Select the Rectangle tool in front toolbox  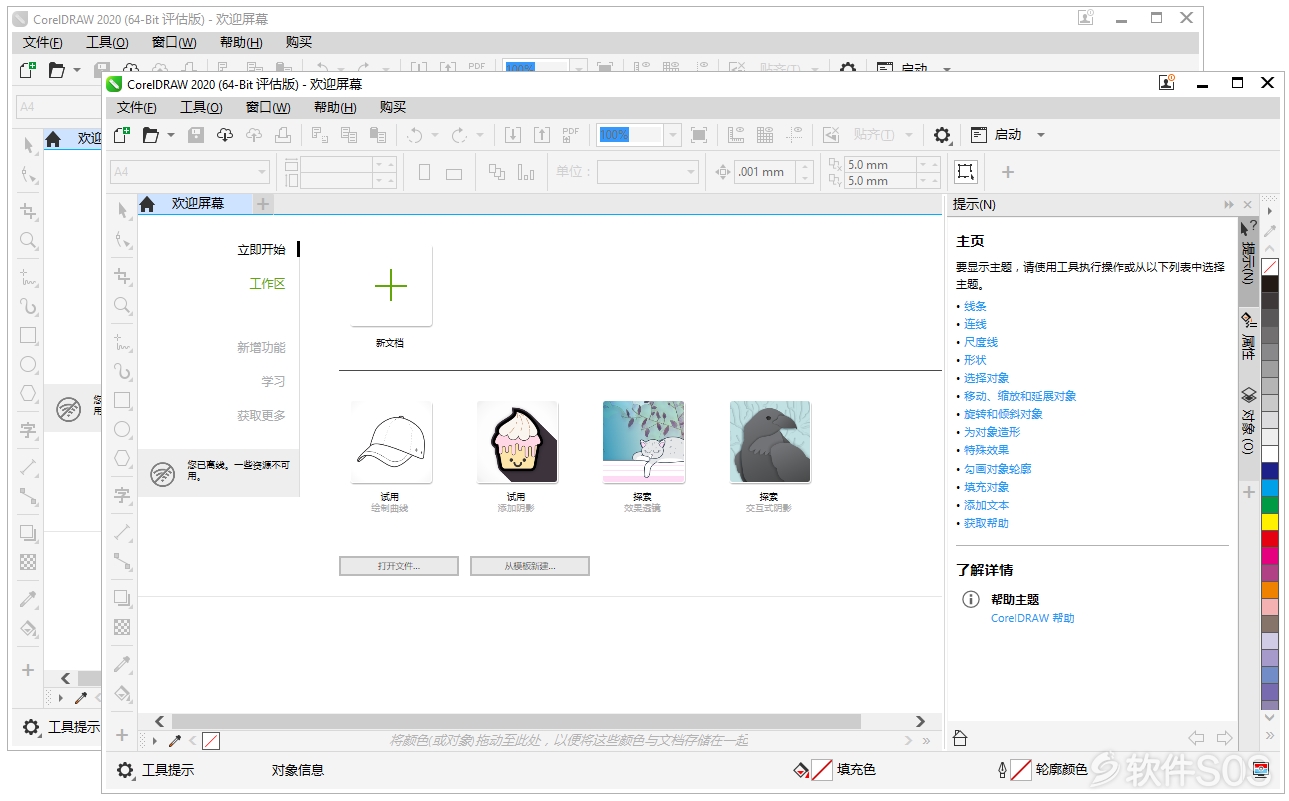point(122,400)
